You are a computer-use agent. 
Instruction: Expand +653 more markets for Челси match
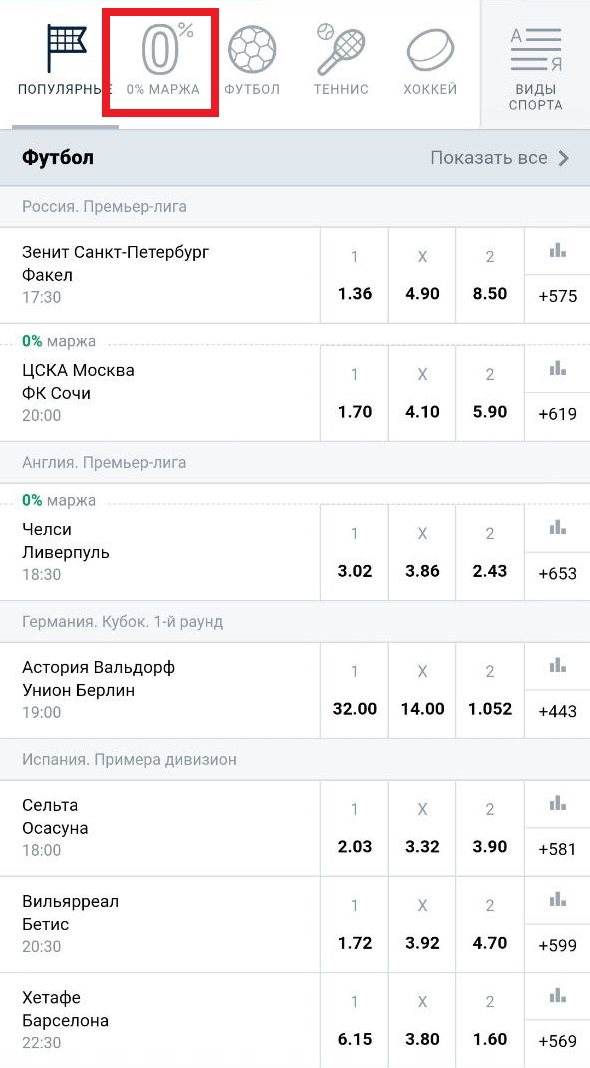(x=557, y=574)
